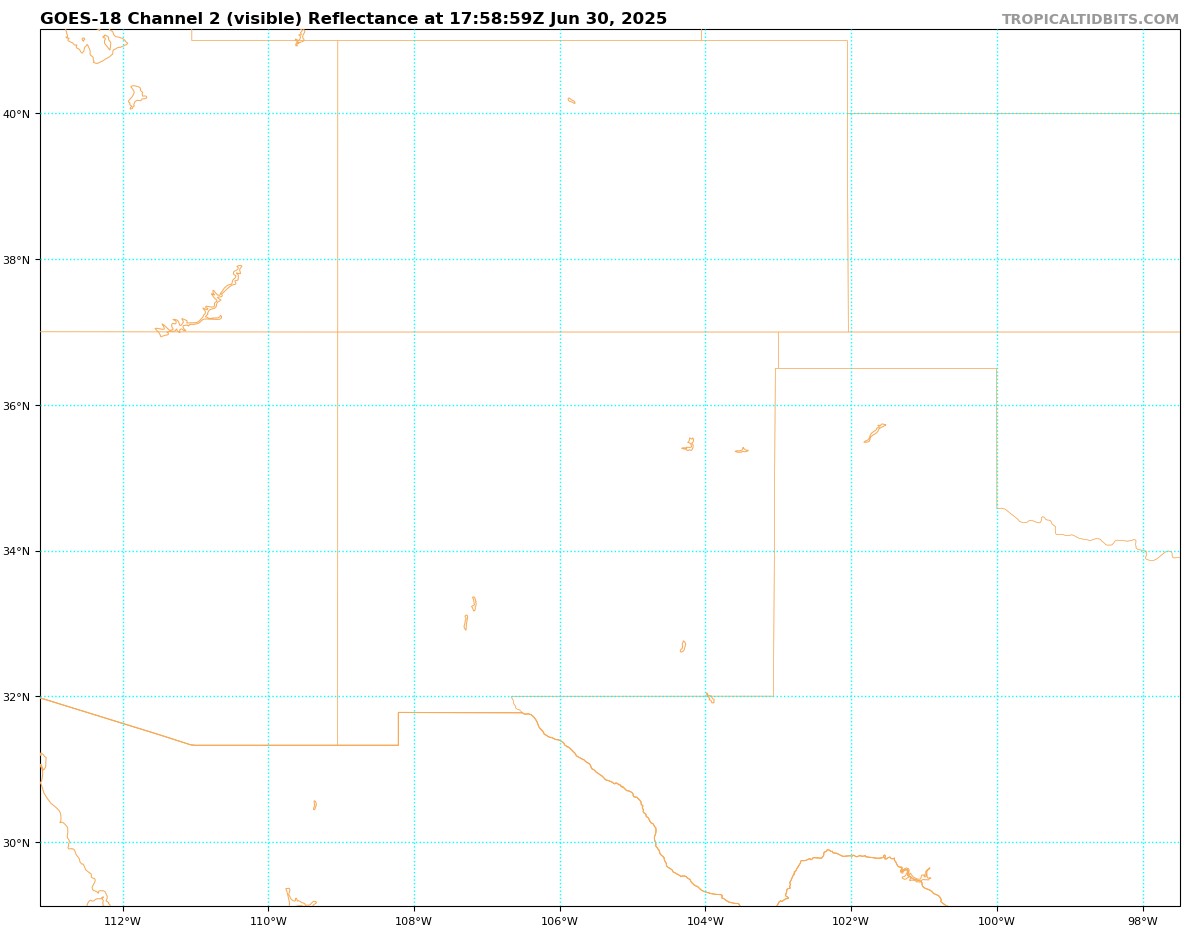Click the 36°N latitude label

17,406
